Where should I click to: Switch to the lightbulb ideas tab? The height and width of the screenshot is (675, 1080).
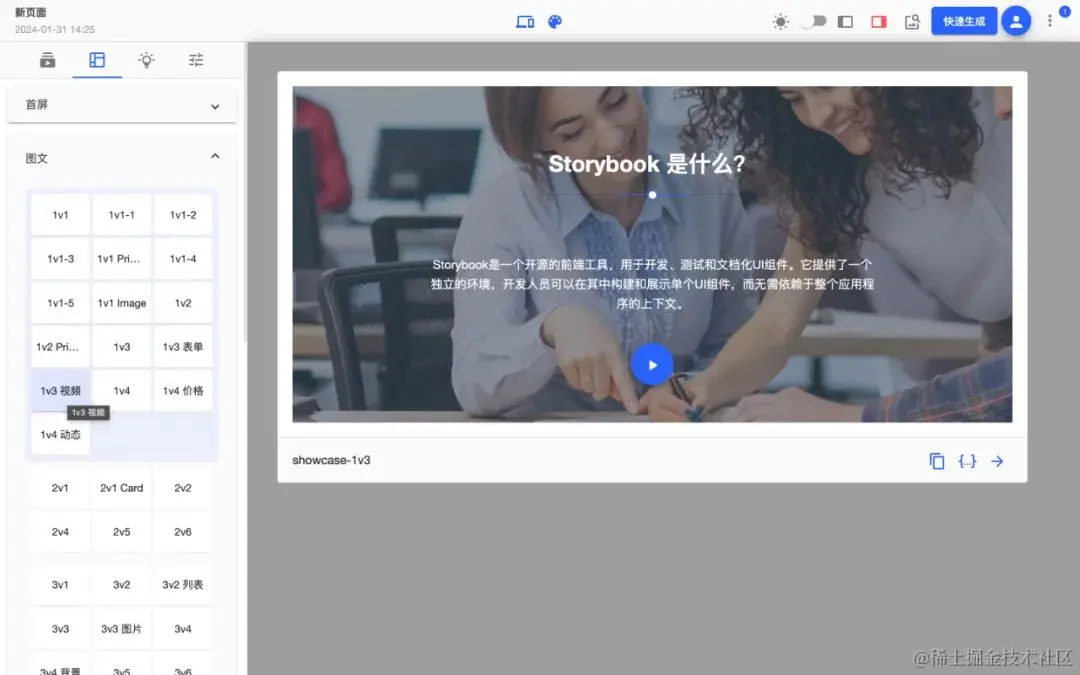click(146, 60)
